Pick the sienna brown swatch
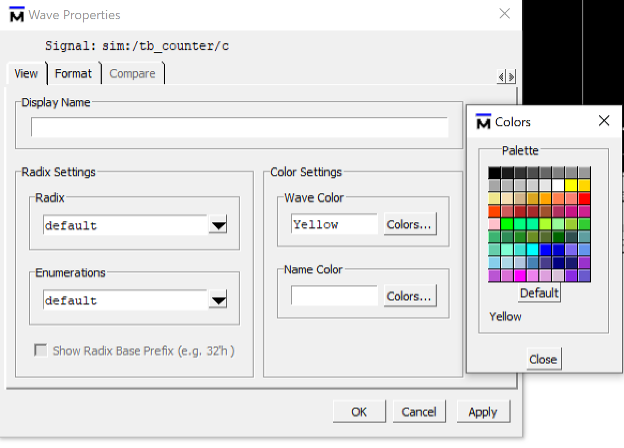Viewport: 624px width, 448px height. pyautogui.click(x=546, y=211)
